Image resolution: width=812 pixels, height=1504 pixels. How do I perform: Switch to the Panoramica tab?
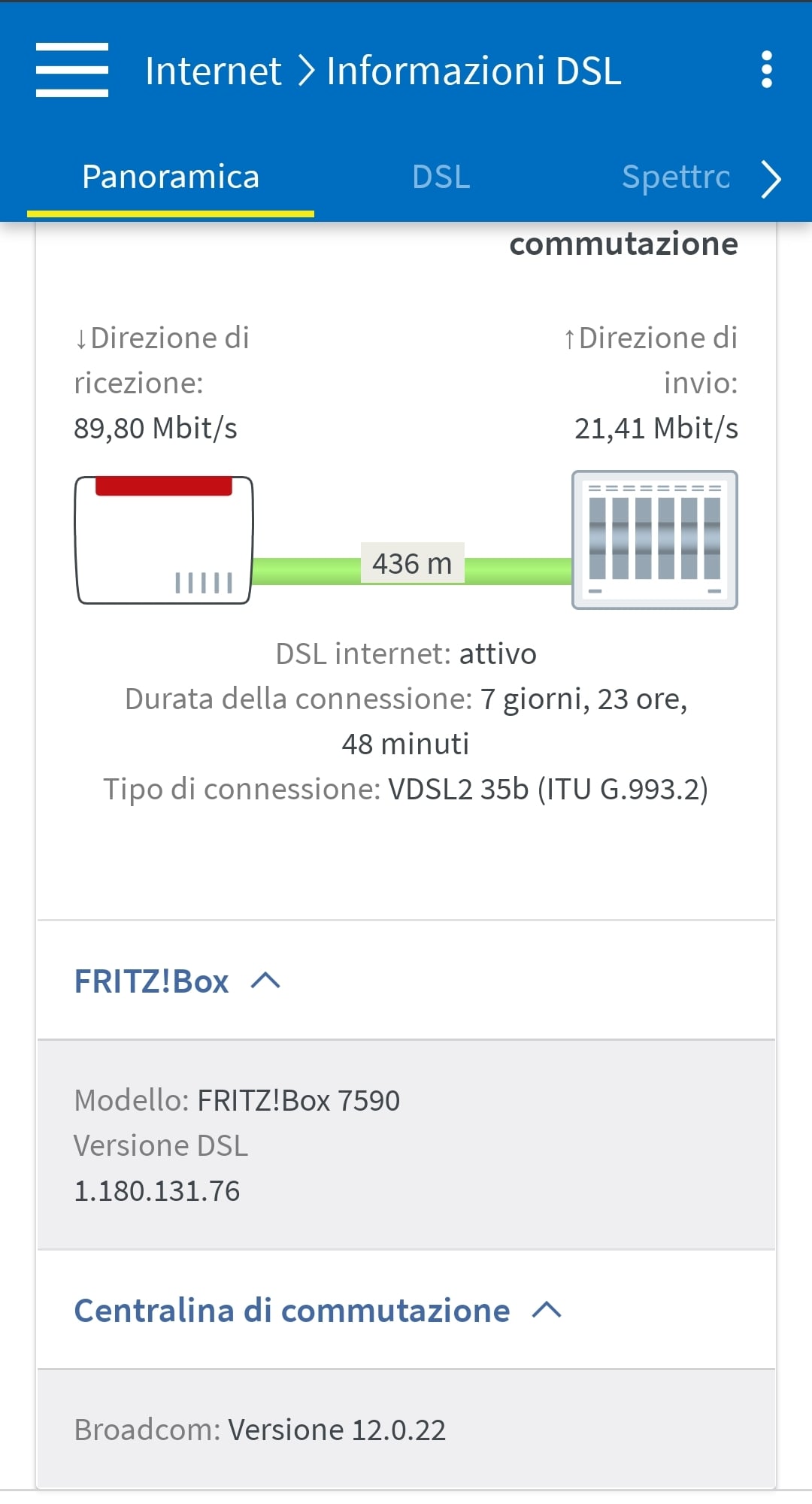171,177
